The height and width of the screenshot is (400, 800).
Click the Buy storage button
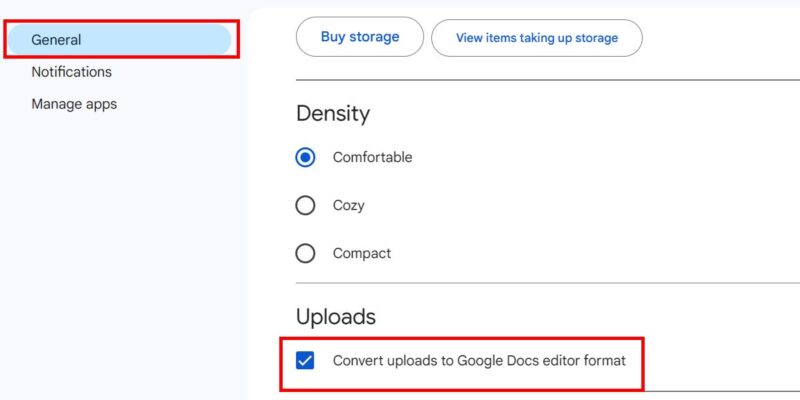(360, 38)
